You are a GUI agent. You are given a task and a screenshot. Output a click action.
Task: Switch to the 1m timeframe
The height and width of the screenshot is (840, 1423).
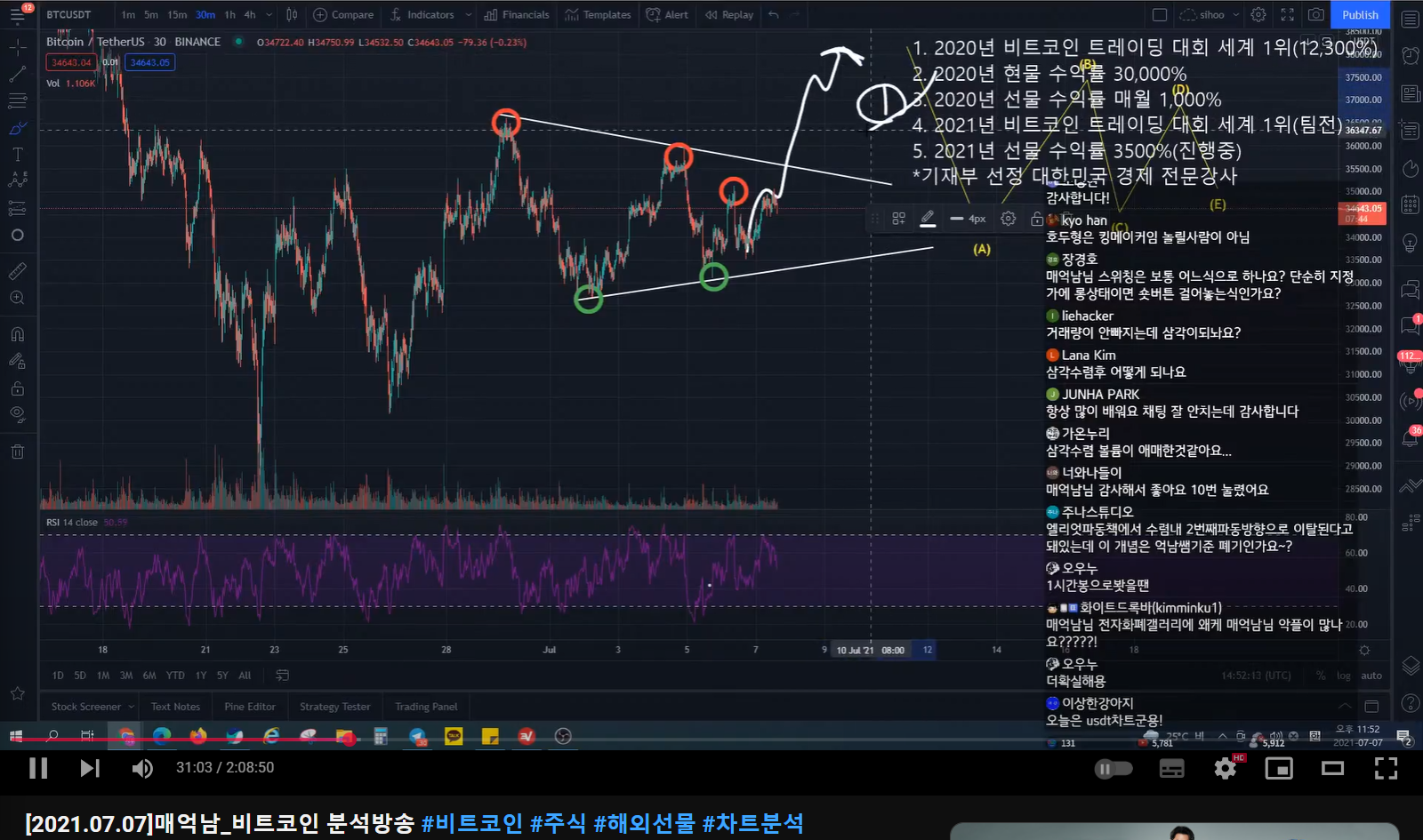128,15
